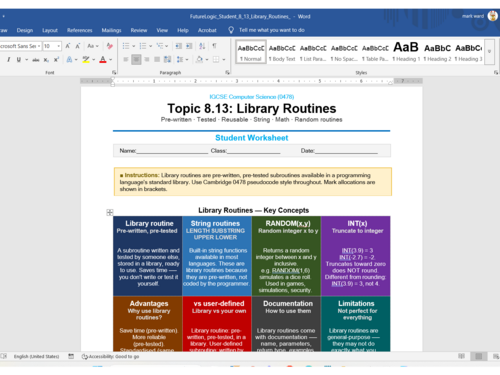Expand the font color arrow
This screenshot has height=375, width=500.
click(111, 60)
